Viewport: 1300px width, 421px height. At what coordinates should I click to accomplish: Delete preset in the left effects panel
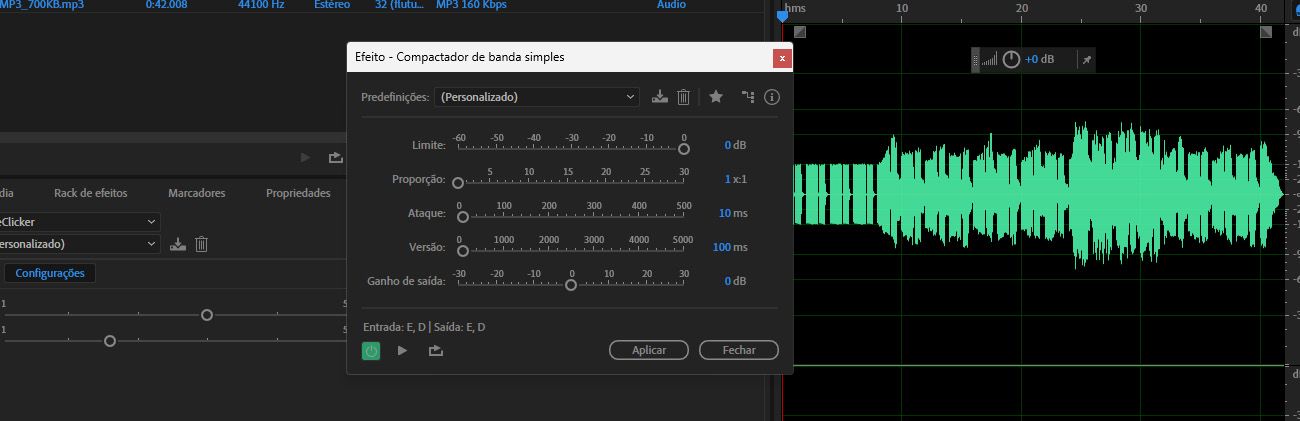click(201, 244)
